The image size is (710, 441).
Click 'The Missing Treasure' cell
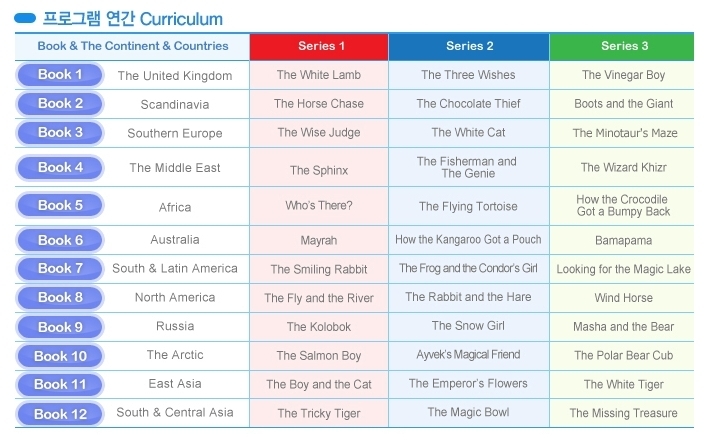pos(624,413)
